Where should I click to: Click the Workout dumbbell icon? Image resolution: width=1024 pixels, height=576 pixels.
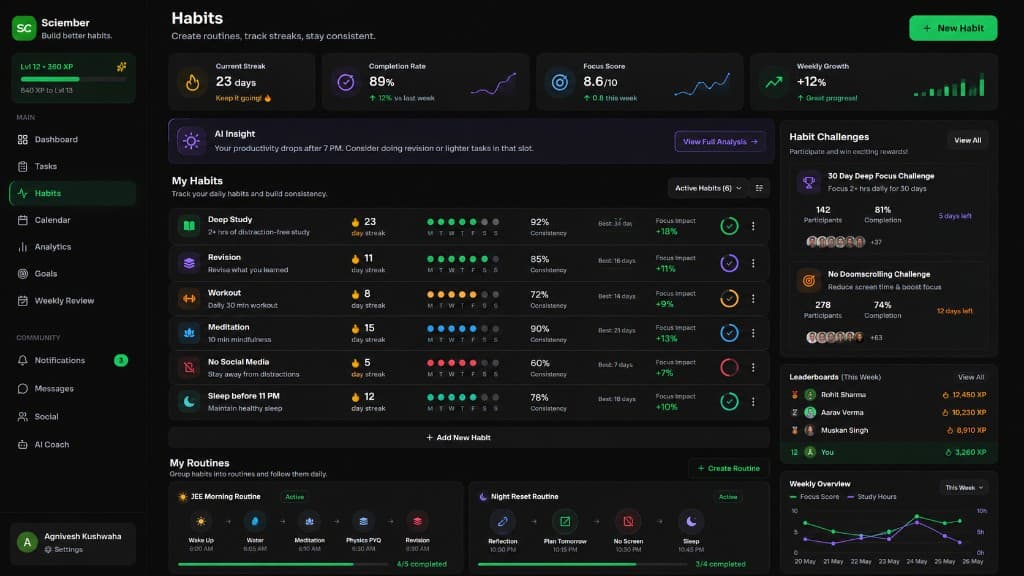pyautogui.click(x=189, y=298)
